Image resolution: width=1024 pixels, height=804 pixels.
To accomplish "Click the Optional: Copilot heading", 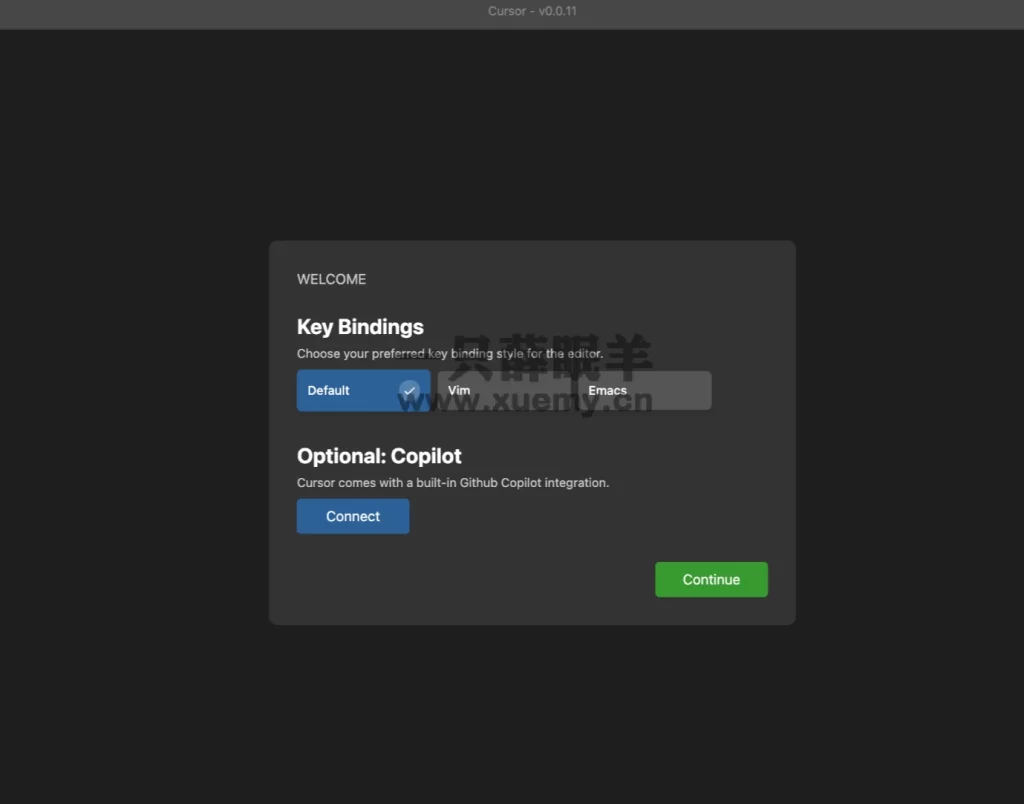I will click(x=379, y=456).
